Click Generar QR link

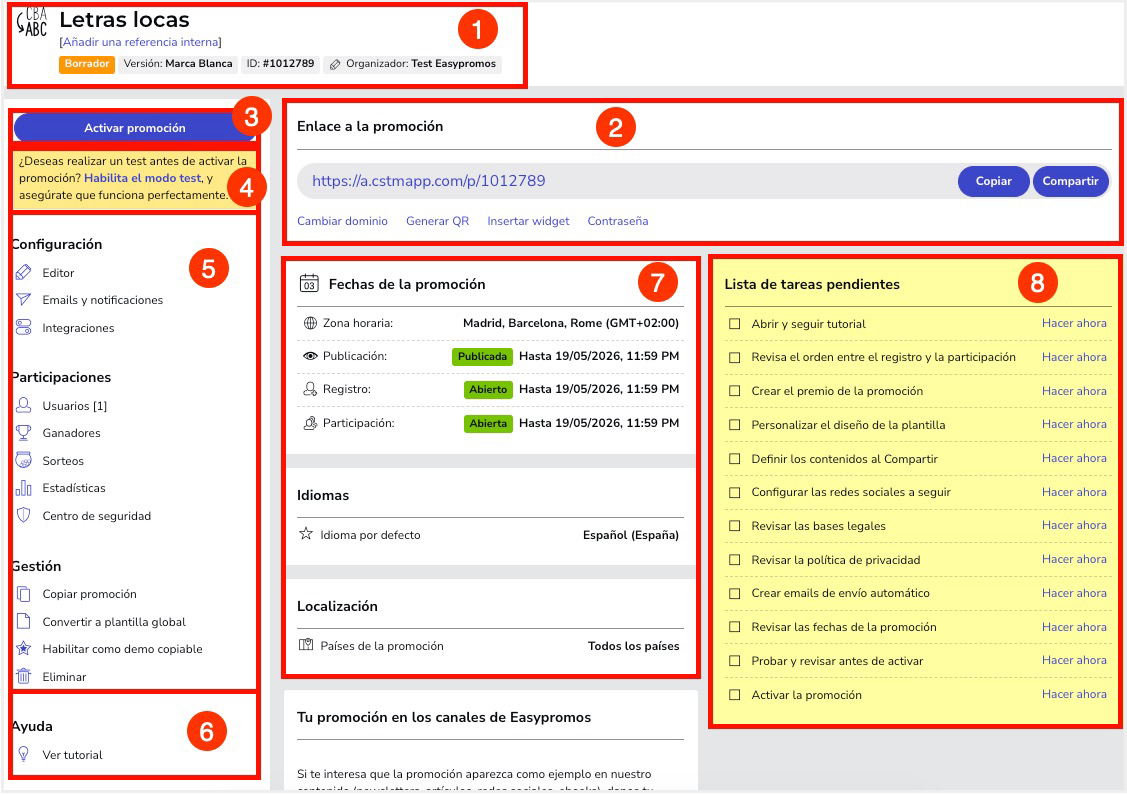pos(438,221)
